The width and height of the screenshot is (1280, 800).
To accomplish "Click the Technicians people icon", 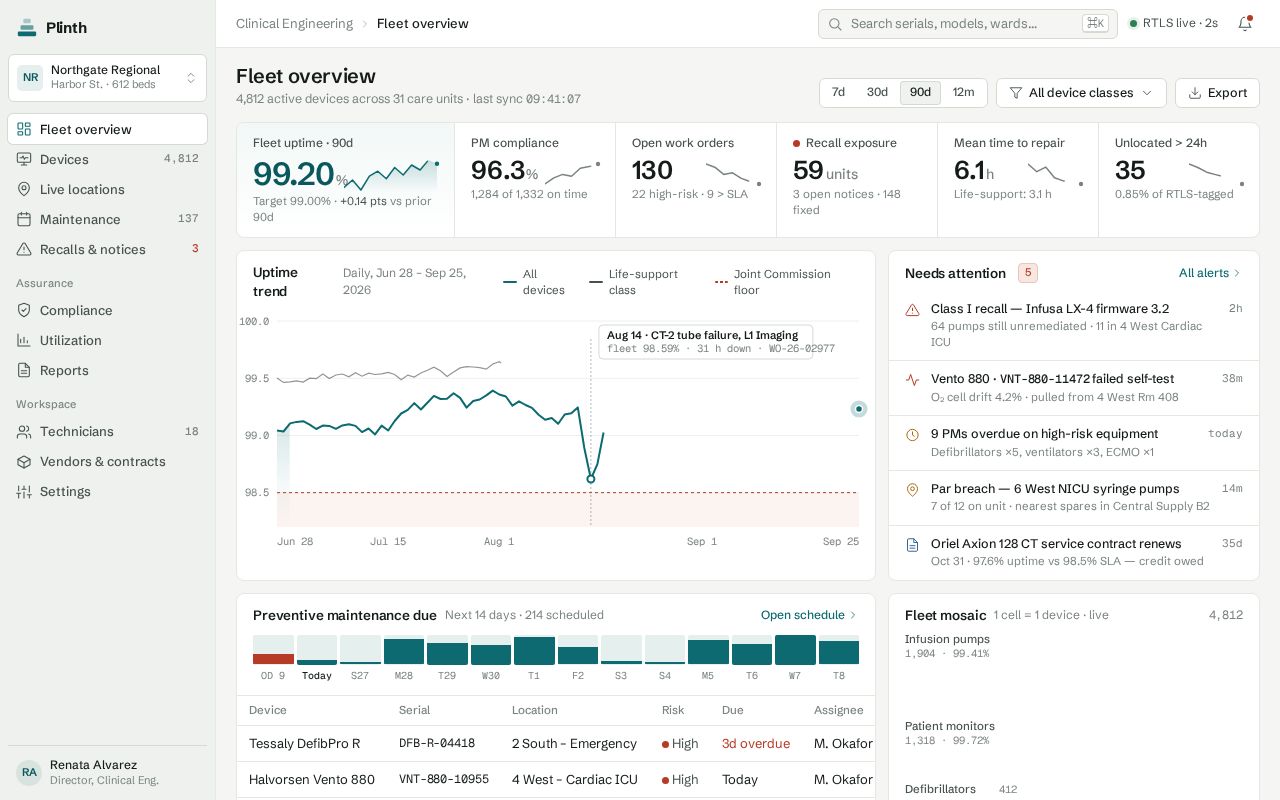I will click(x=24, y=432).
